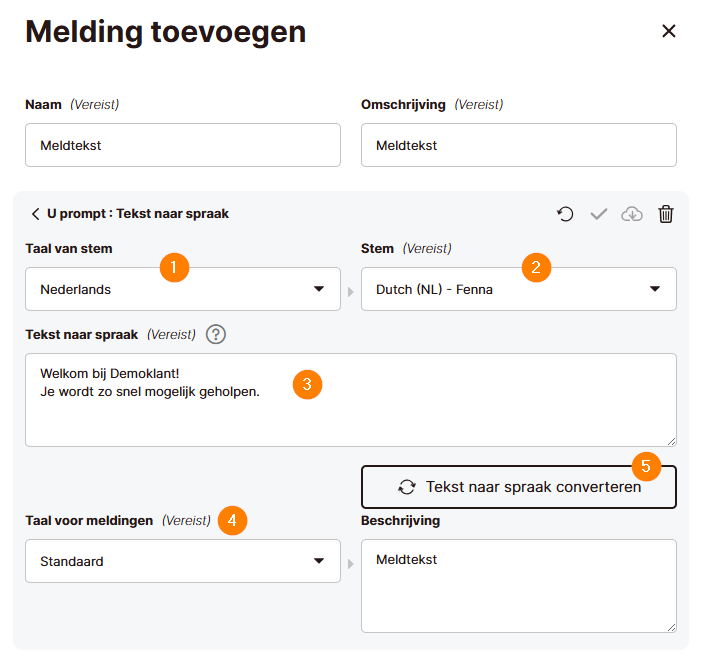Click the checkmark confirm icon

click(599, 214)
